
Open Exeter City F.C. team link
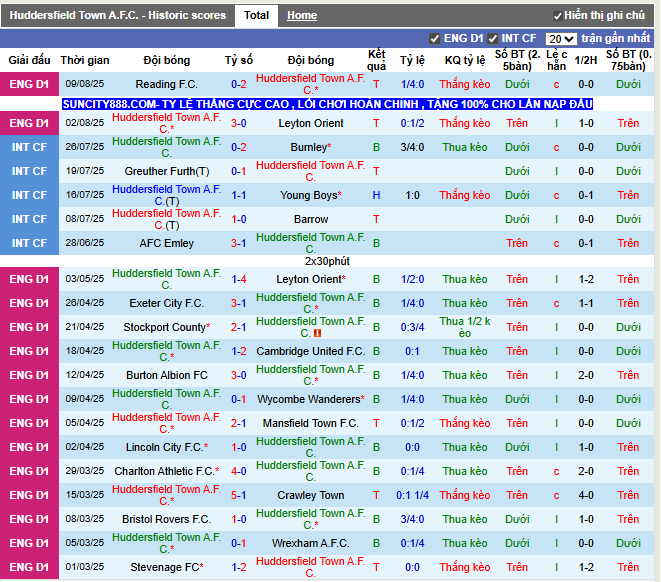167,303
